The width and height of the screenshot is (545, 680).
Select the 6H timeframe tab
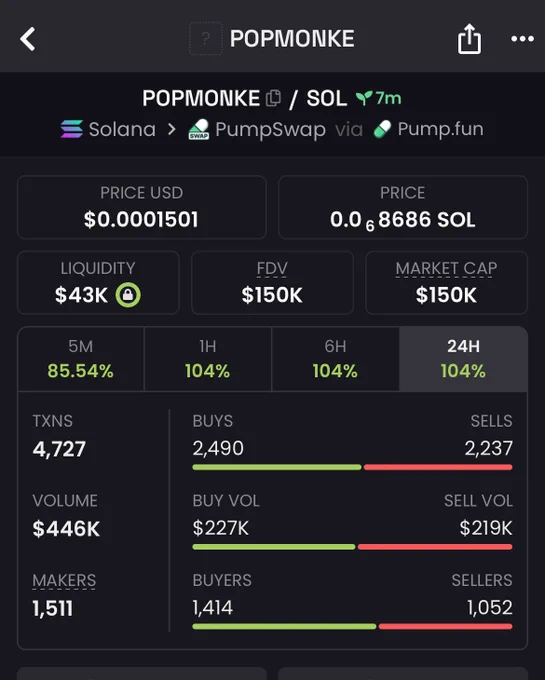click(335, 359)
